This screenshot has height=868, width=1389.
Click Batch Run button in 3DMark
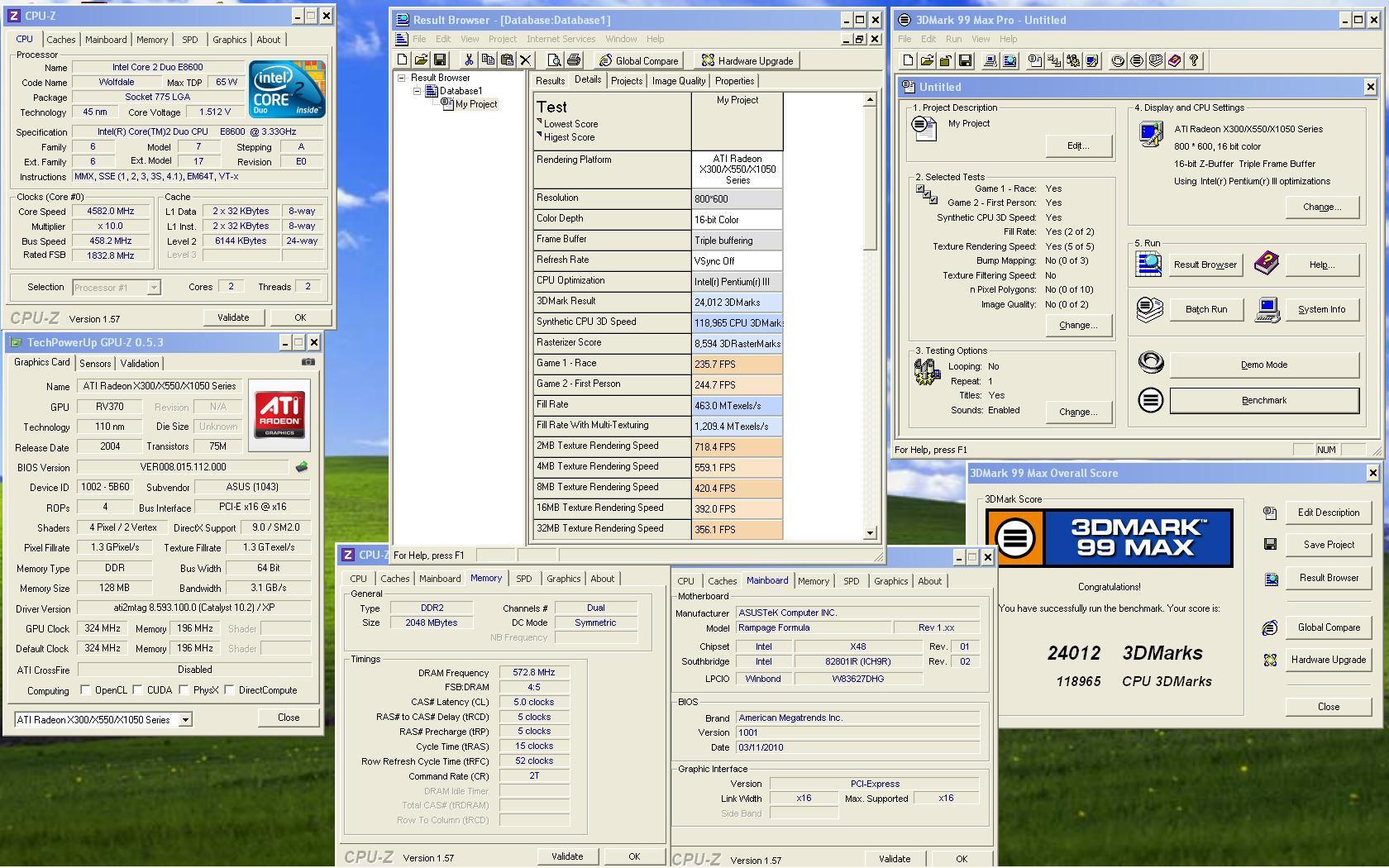click(x=1206, y=309)
